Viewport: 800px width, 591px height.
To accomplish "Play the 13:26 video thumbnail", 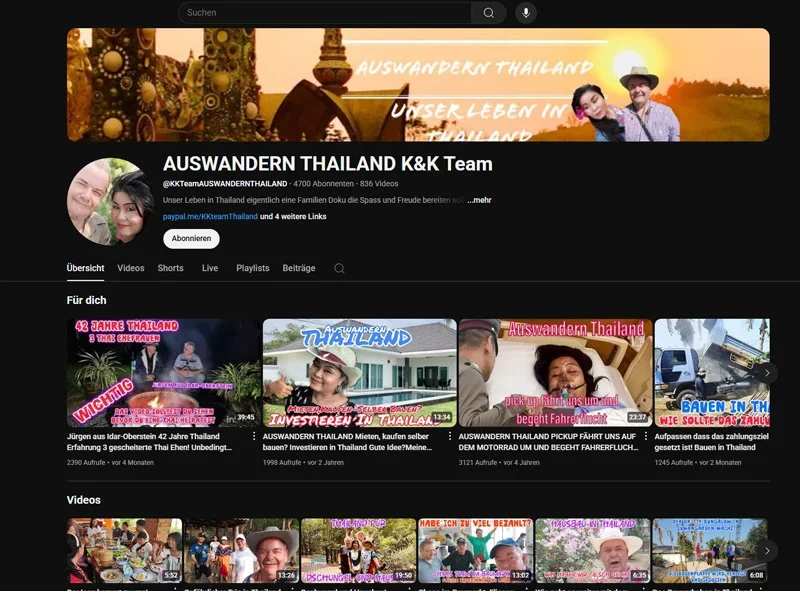I will 241,551.
